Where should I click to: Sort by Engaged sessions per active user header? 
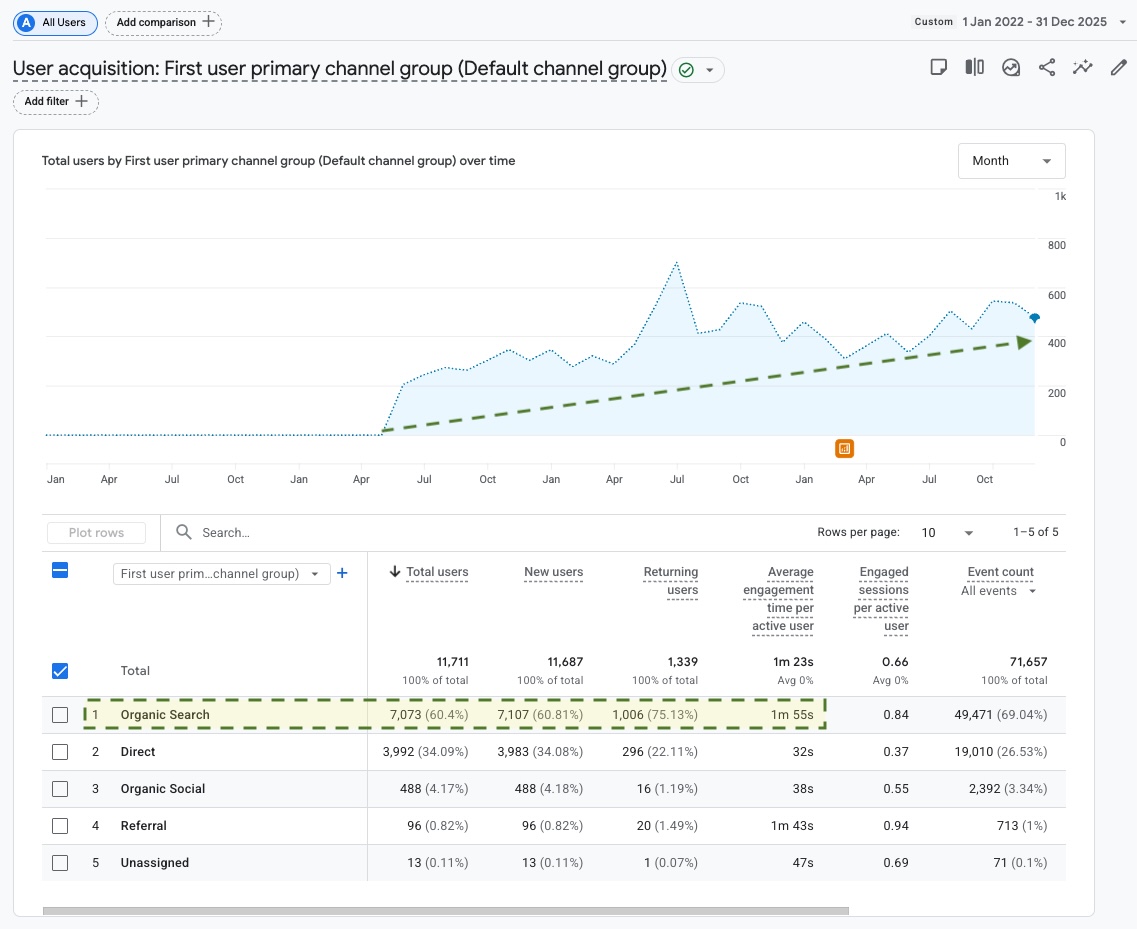click(x=880, y=599)
